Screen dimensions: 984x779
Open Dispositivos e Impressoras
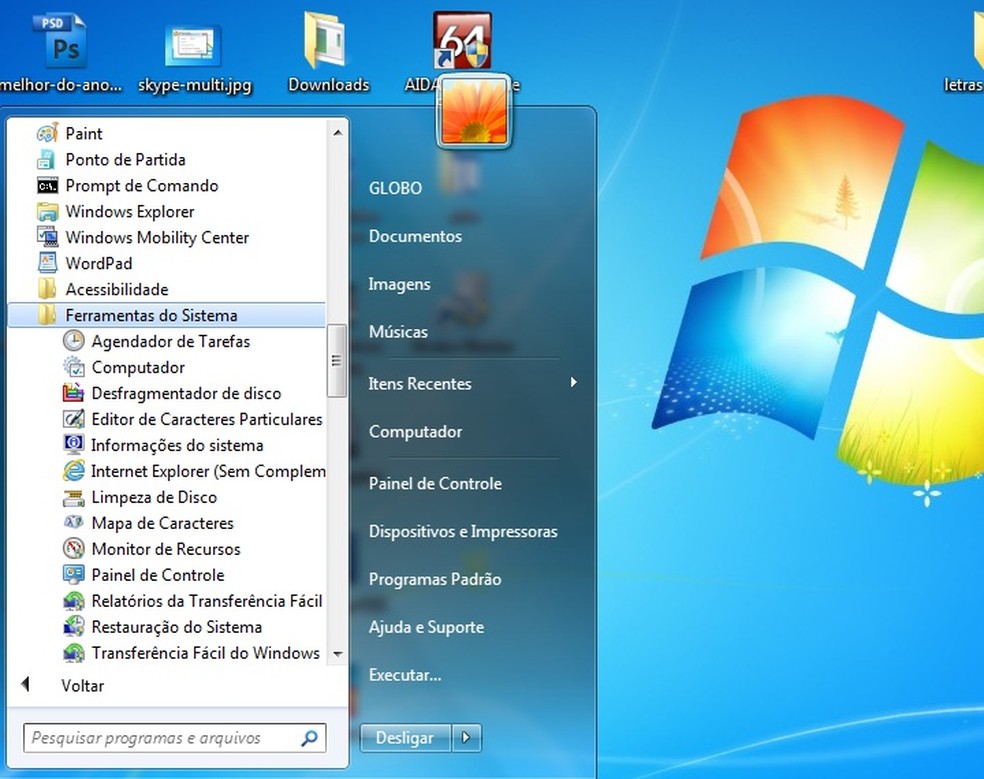(463, 531)
